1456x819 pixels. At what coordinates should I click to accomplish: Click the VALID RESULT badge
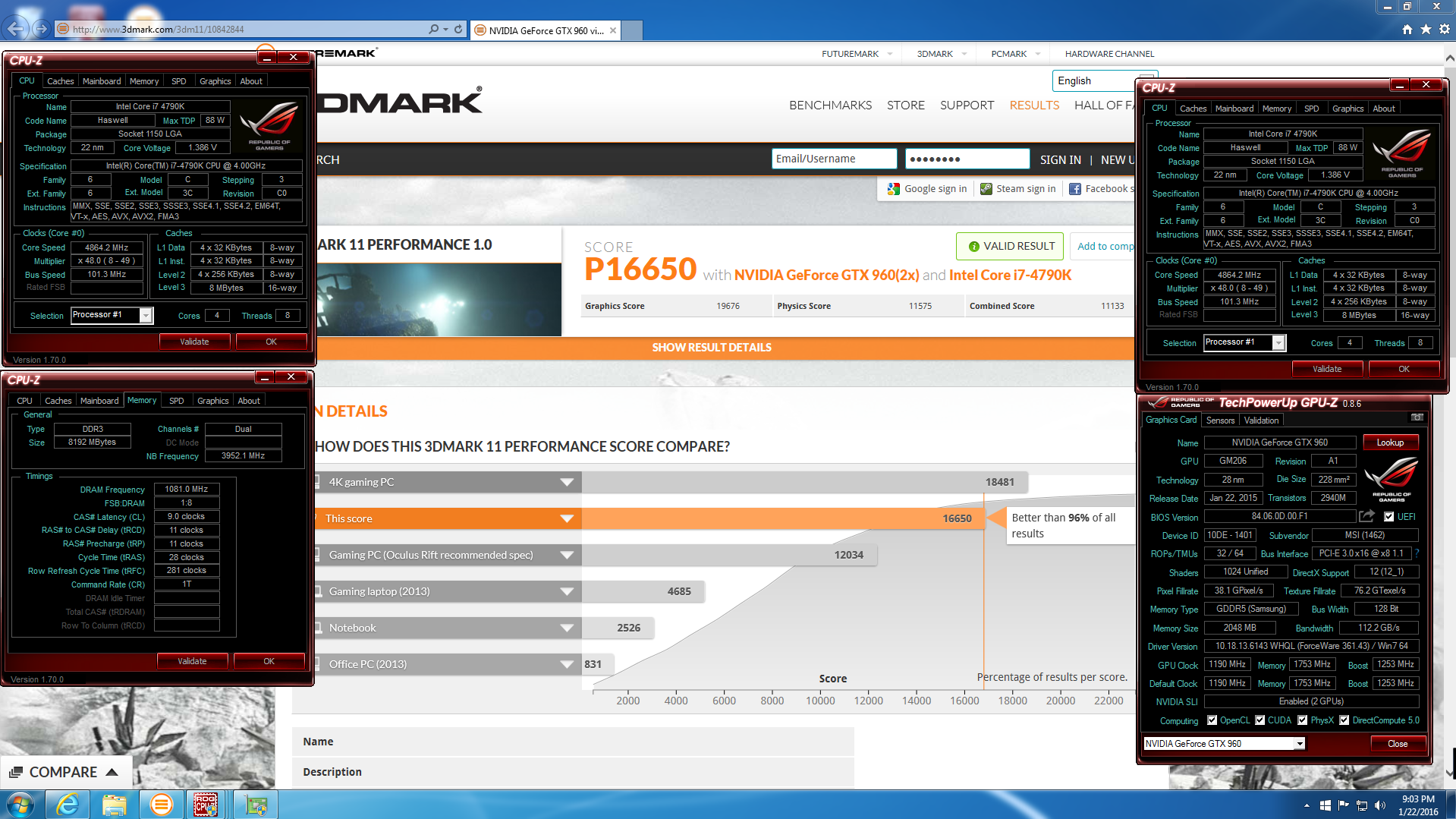pos(1010,246)
